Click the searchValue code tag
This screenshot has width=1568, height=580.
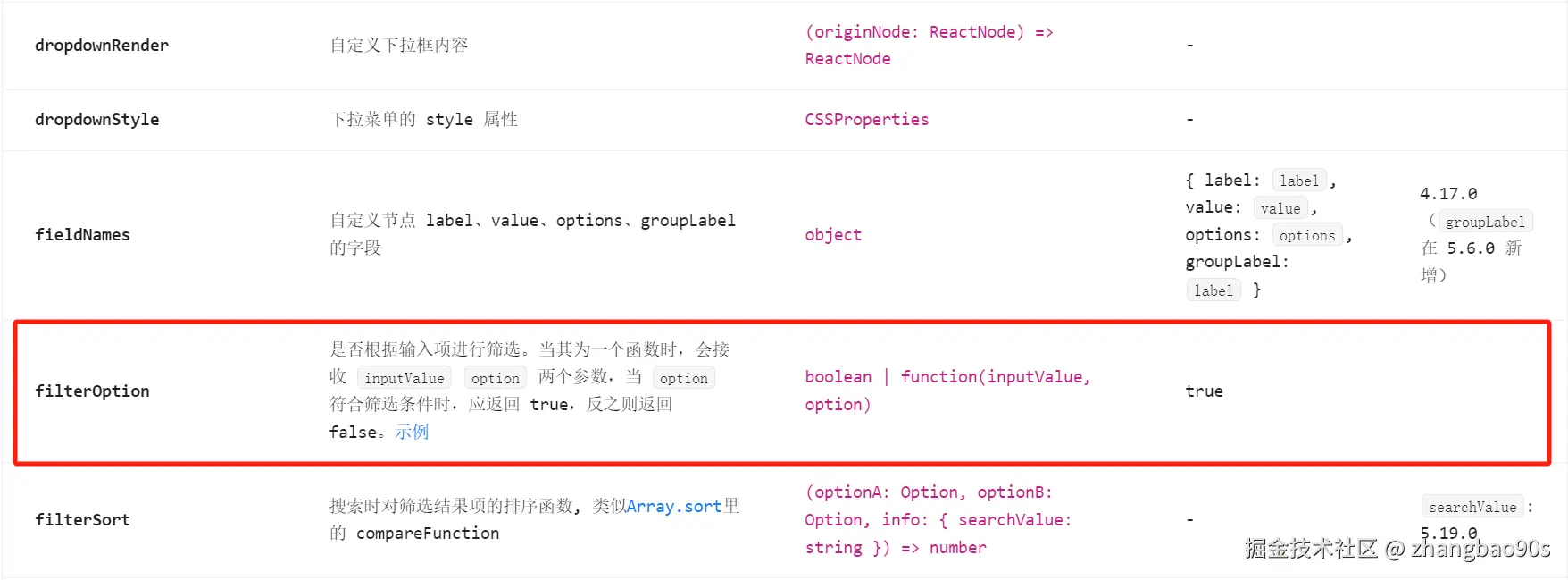[1472, 507]
